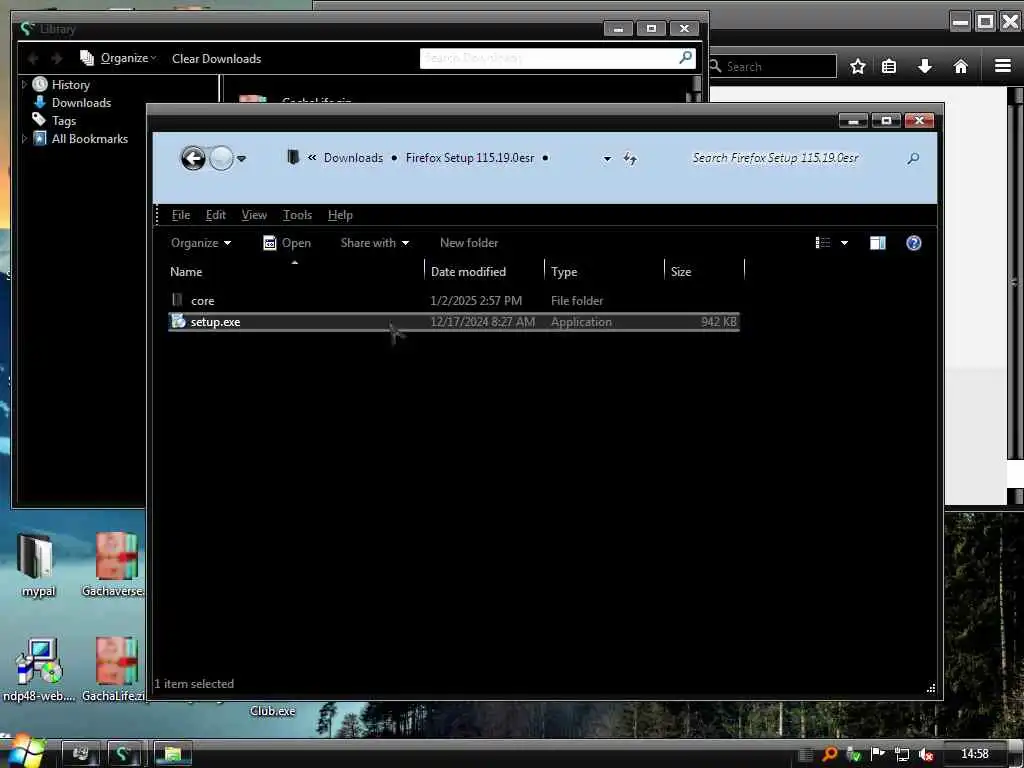Sort by Date modified column
1024x768 pixels.
click(x=484, y=272)
